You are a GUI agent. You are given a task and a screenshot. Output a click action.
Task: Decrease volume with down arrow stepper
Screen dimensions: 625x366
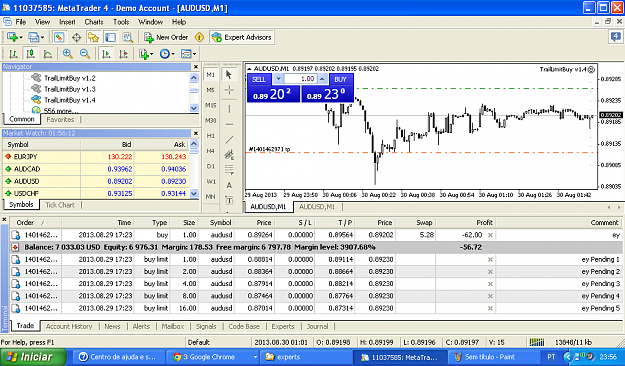(x=278, y=79)
